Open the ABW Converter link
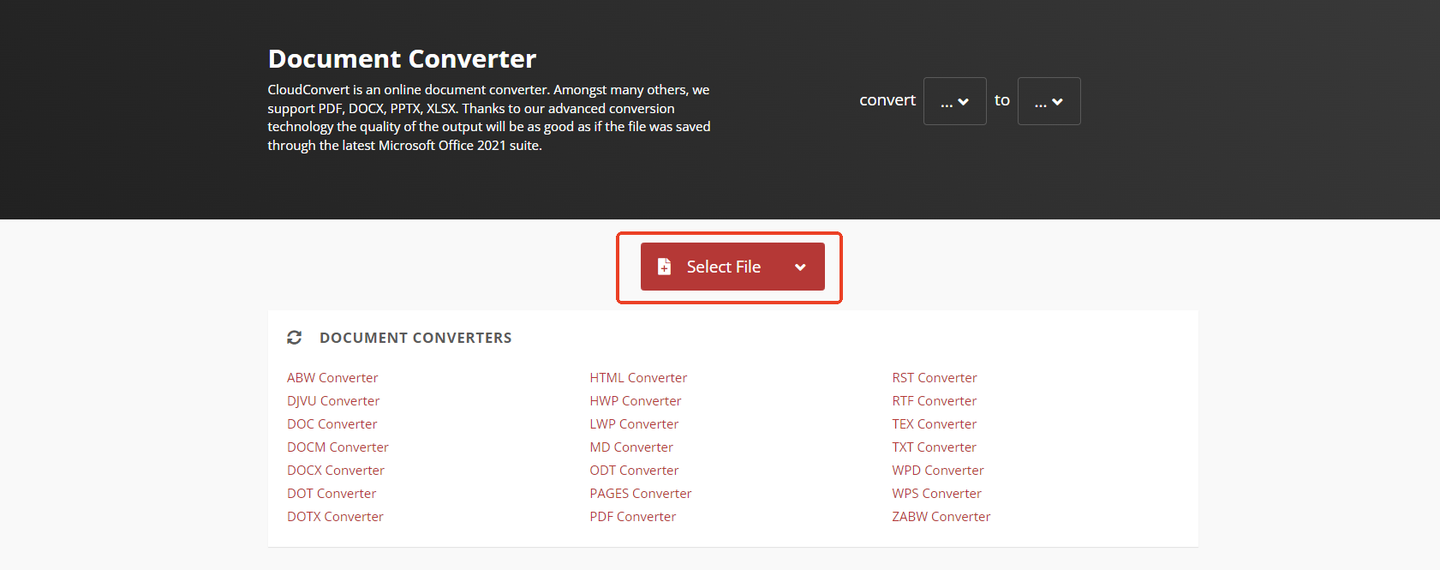The height and width of the screenshot is (570, 1440). [x=332, y=378]
